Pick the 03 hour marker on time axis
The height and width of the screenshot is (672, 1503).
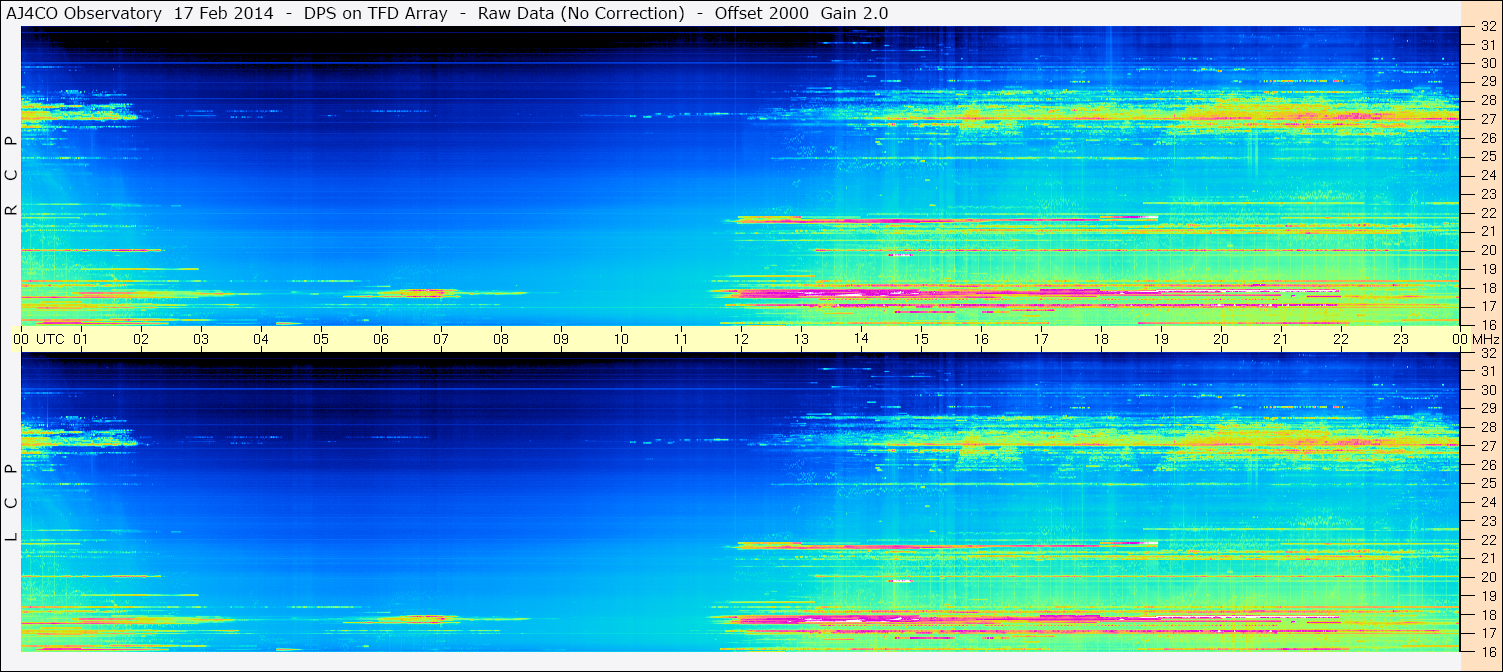coord(201,339)
